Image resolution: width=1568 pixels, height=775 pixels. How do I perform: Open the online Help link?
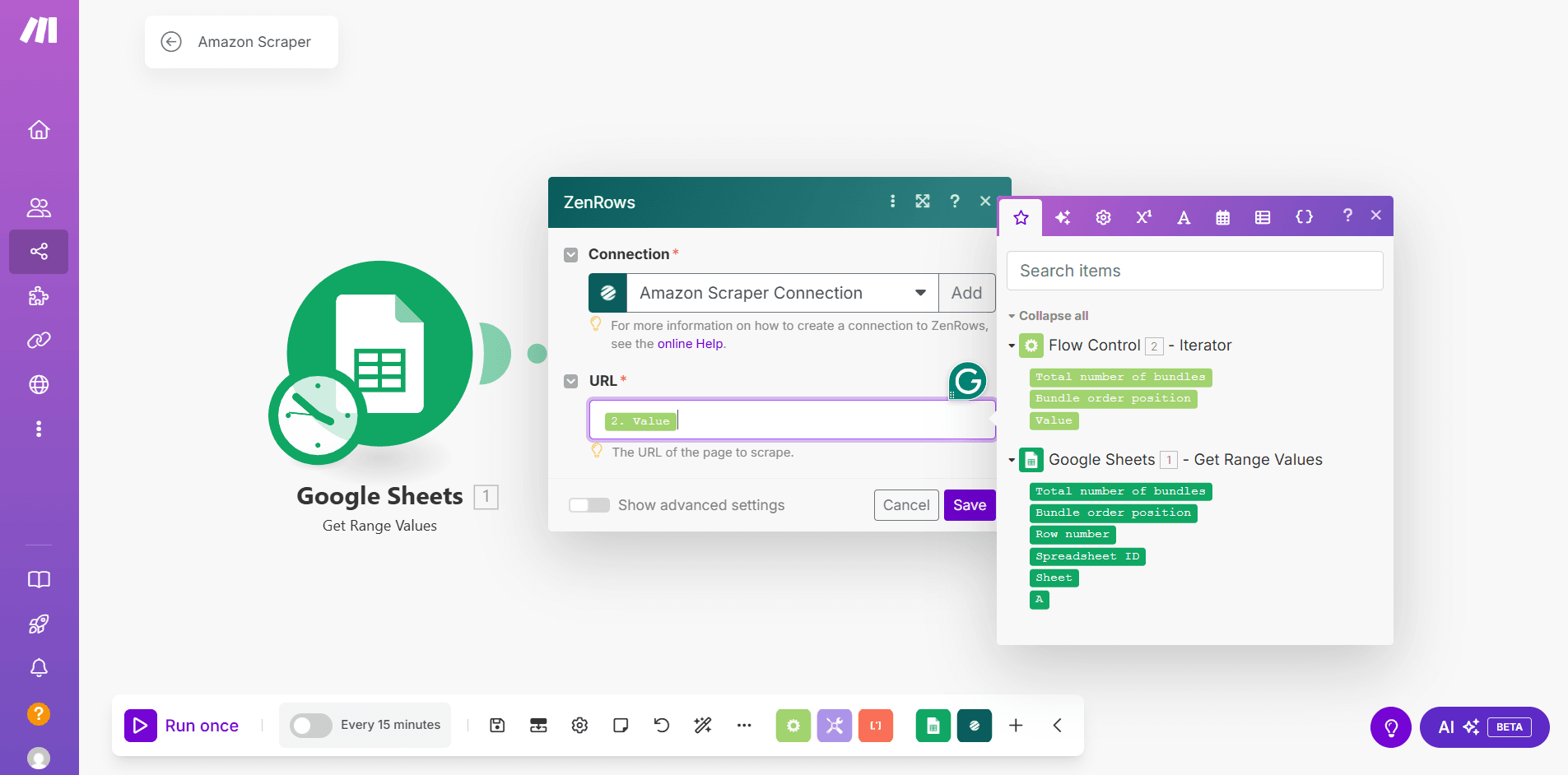pyautogui.click(x=690, y=344)
